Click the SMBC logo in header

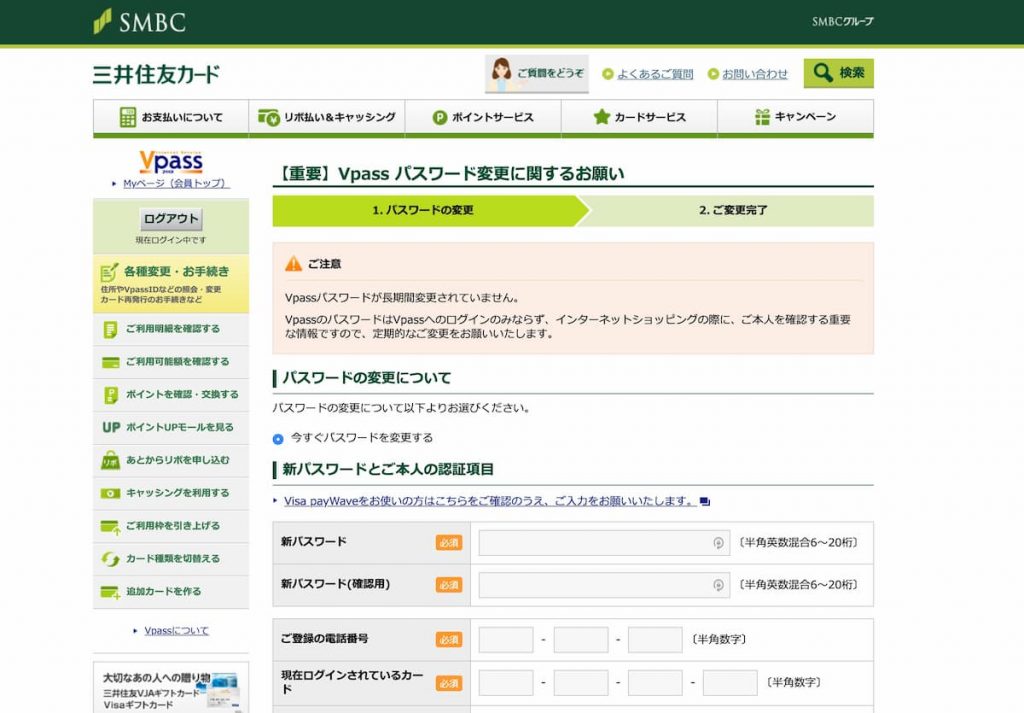pos(139,21)
